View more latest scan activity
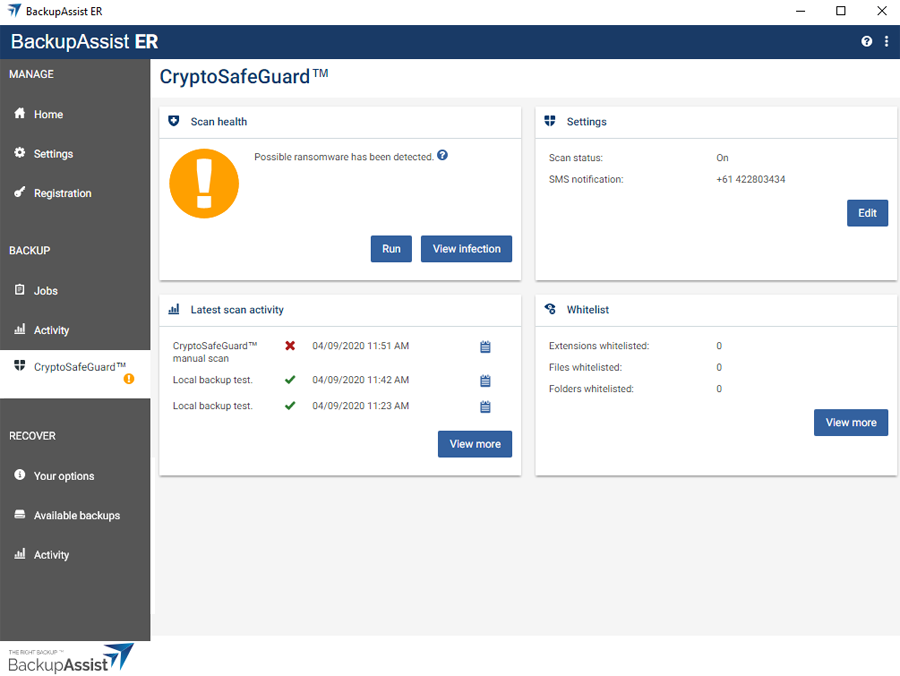 click(475, 444)
